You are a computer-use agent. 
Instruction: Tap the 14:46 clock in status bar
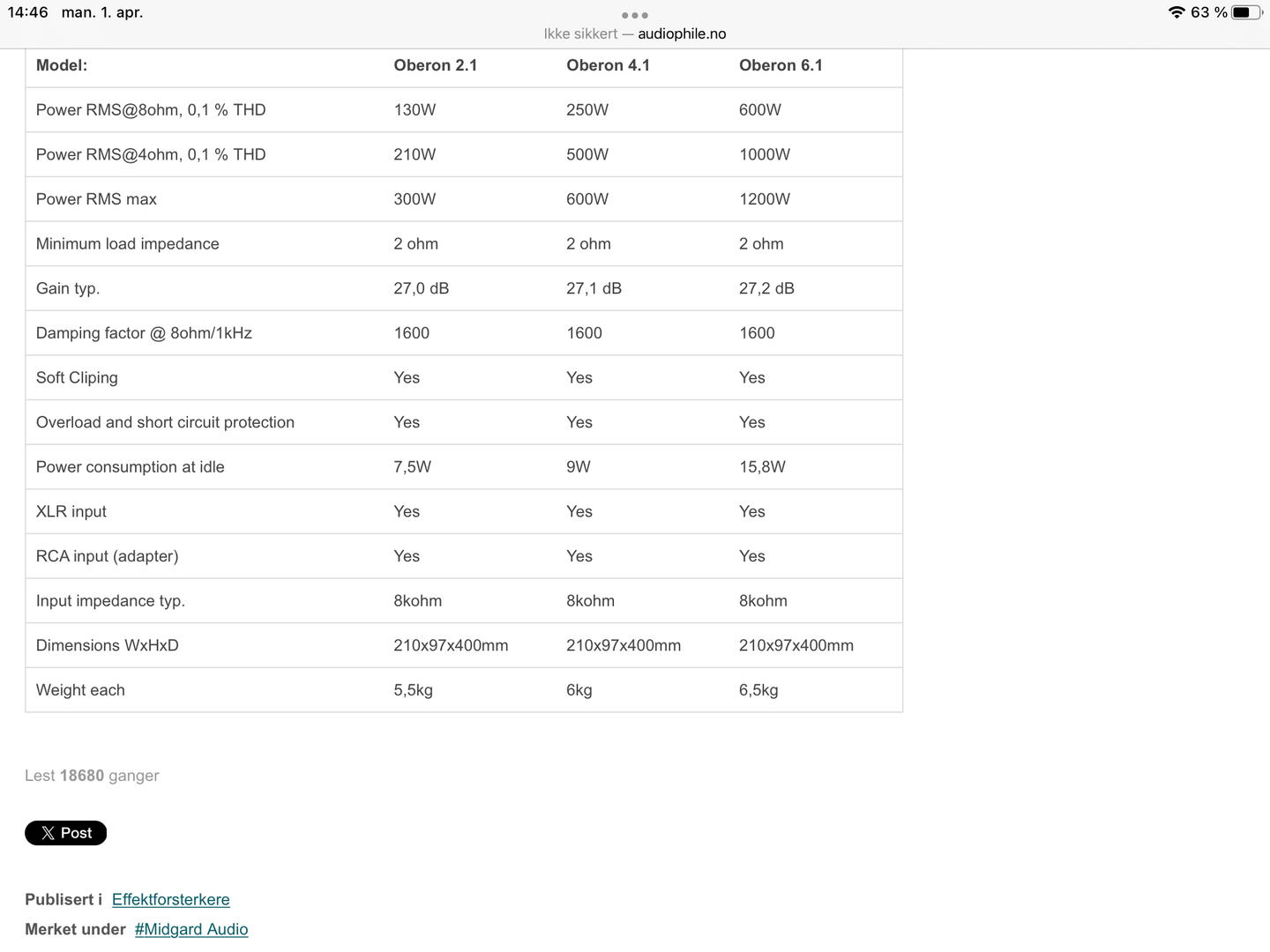[x=27, y=12]
